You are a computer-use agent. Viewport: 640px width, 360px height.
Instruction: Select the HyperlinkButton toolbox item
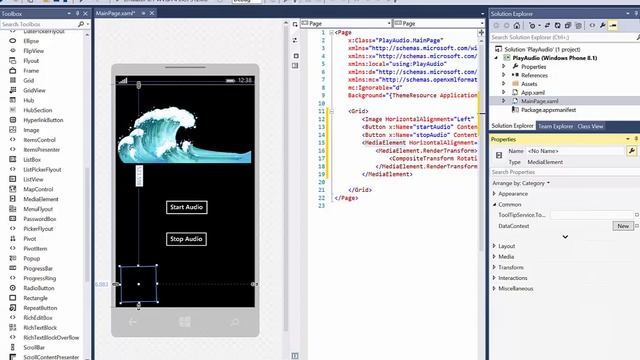point(43,120)
